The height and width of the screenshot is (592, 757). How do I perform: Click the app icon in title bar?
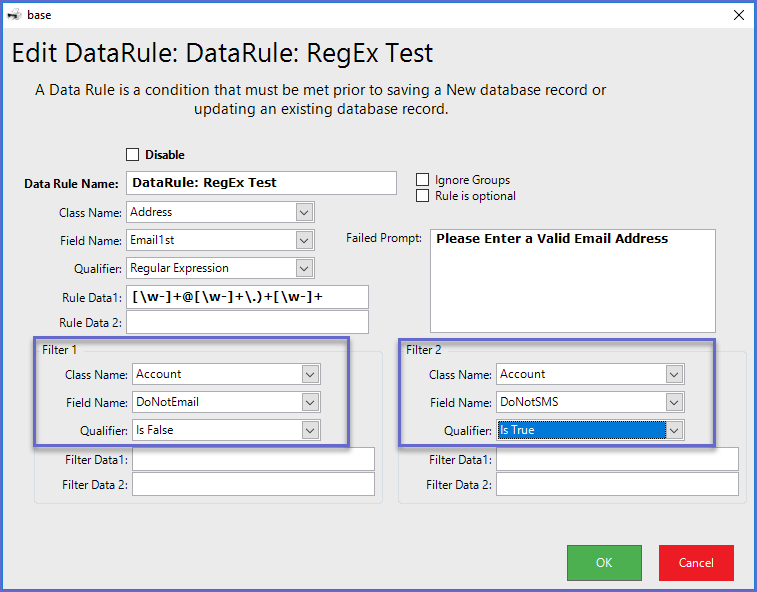click(14, 15)
